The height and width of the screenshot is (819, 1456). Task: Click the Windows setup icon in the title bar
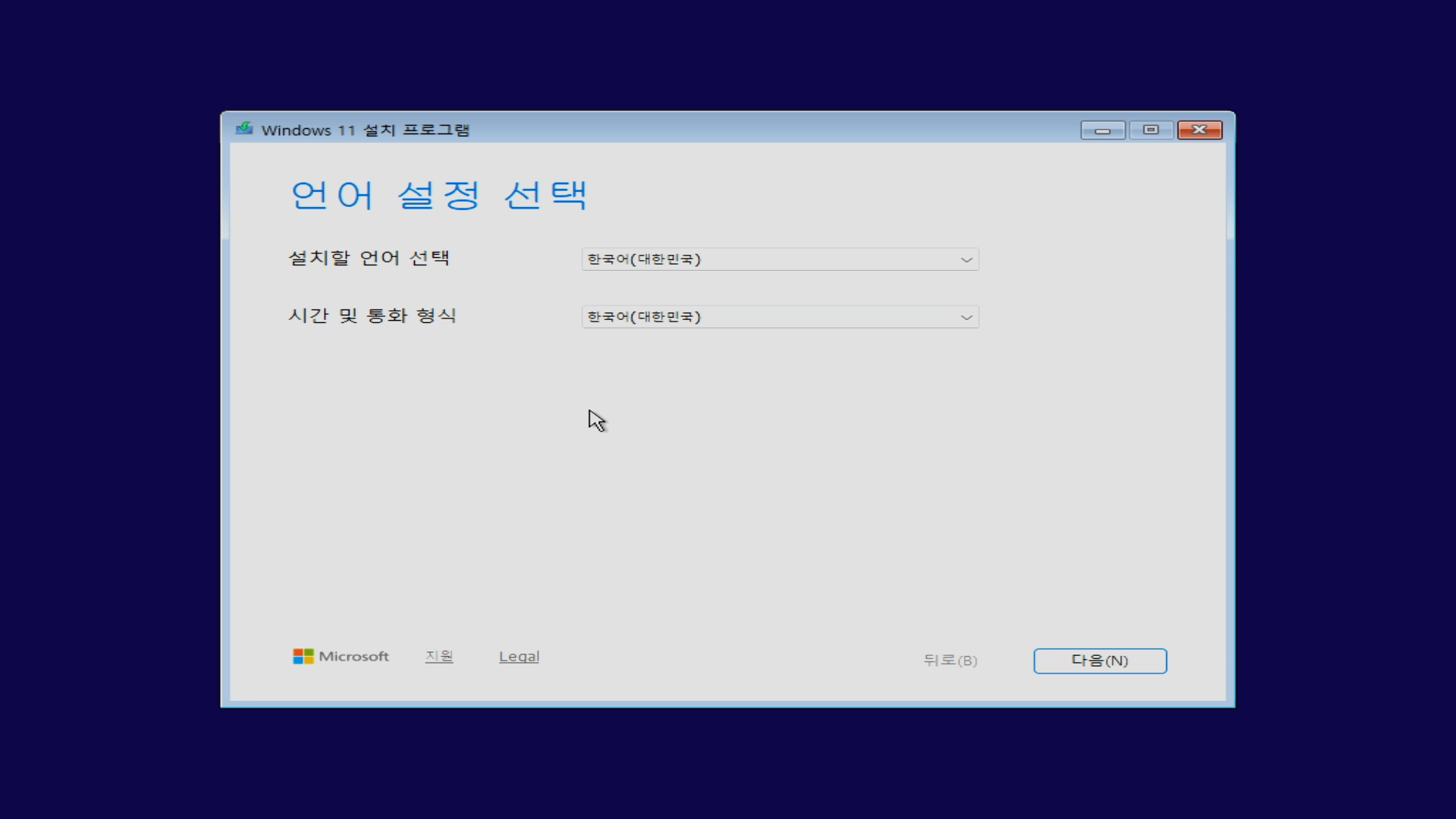(245, 129)
